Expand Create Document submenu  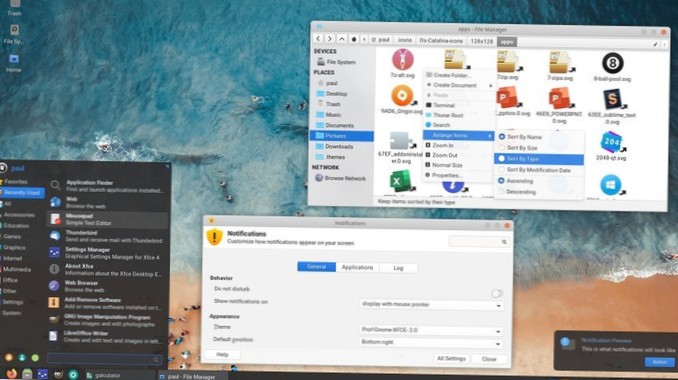tap(459, 85)
